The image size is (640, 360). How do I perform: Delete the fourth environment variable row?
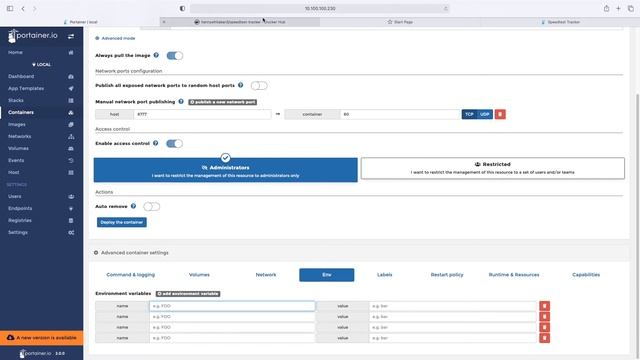click(544, 338)
